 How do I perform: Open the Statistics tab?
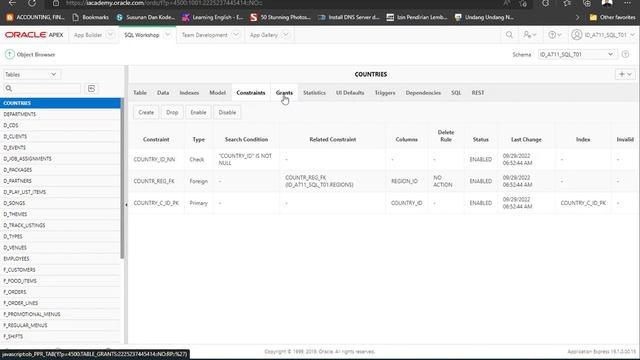(314, 93)
